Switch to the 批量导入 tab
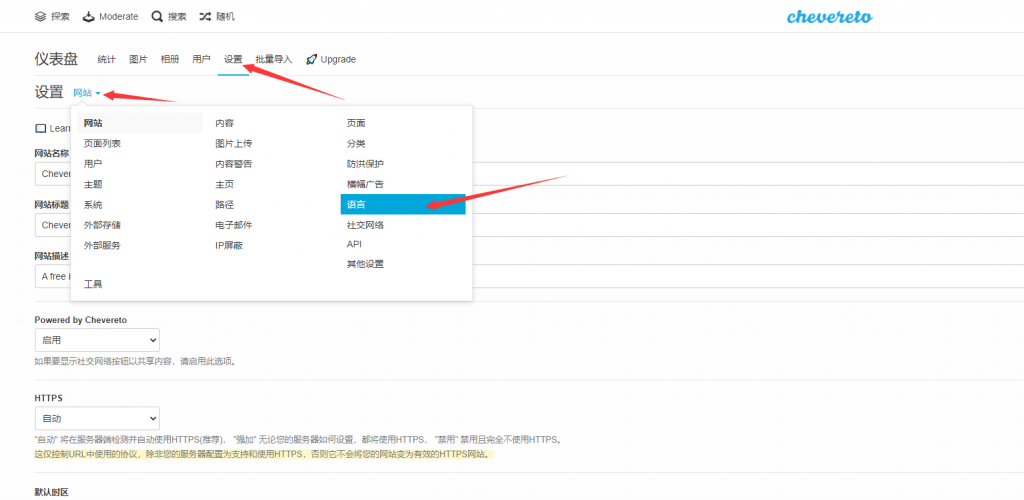This screenshot has height=500, width=1024. [x=273, y=59]
